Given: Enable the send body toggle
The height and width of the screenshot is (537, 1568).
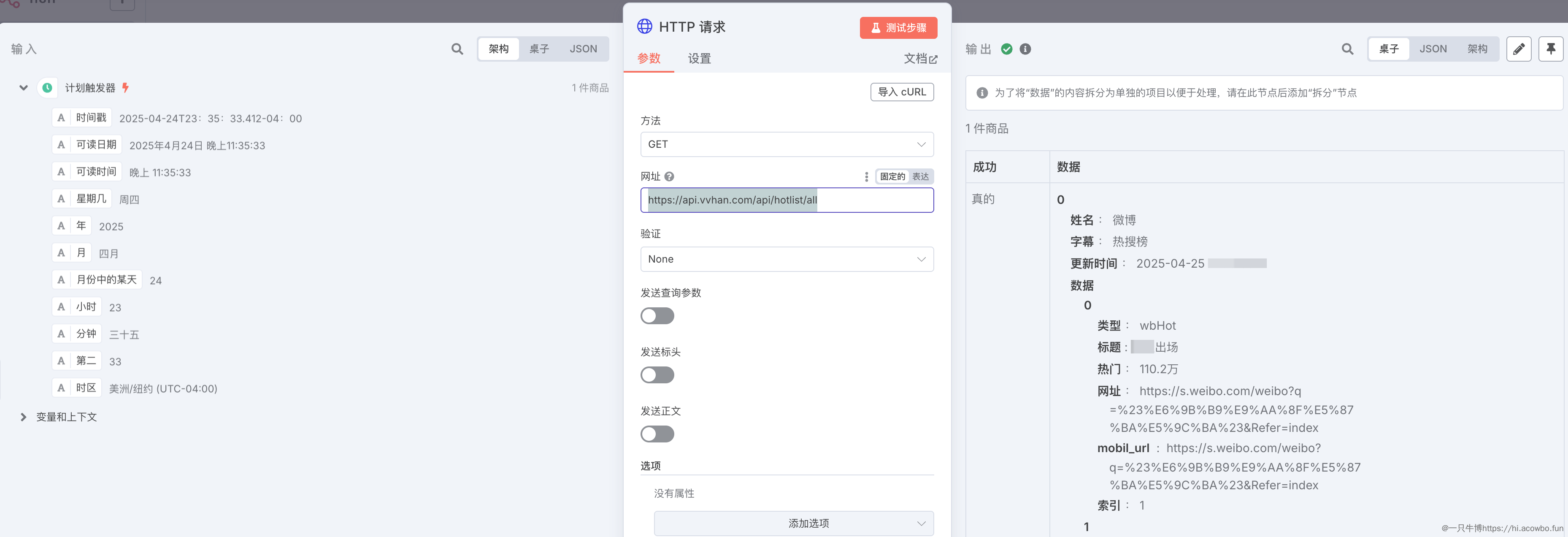Looking at the screenshot, I should coord(657,434).
